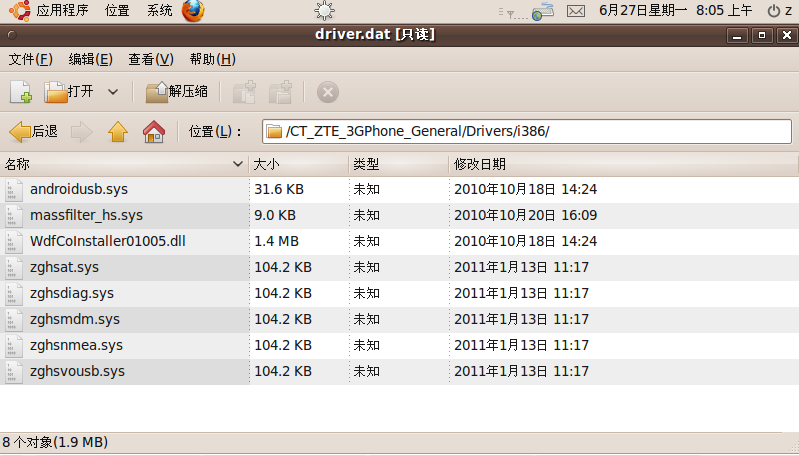Sort by the 类型 column header
This screenshot has width=799, height=456.
398,164
